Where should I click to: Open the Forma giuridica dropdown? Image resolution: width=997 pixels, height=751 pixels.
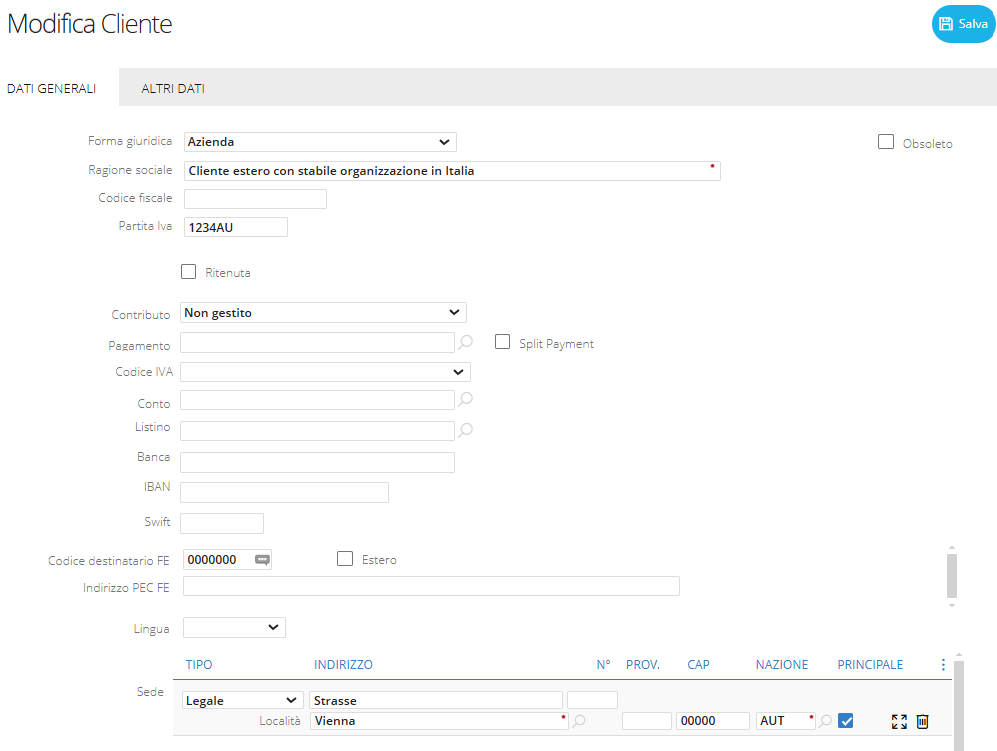click(320, 142)
